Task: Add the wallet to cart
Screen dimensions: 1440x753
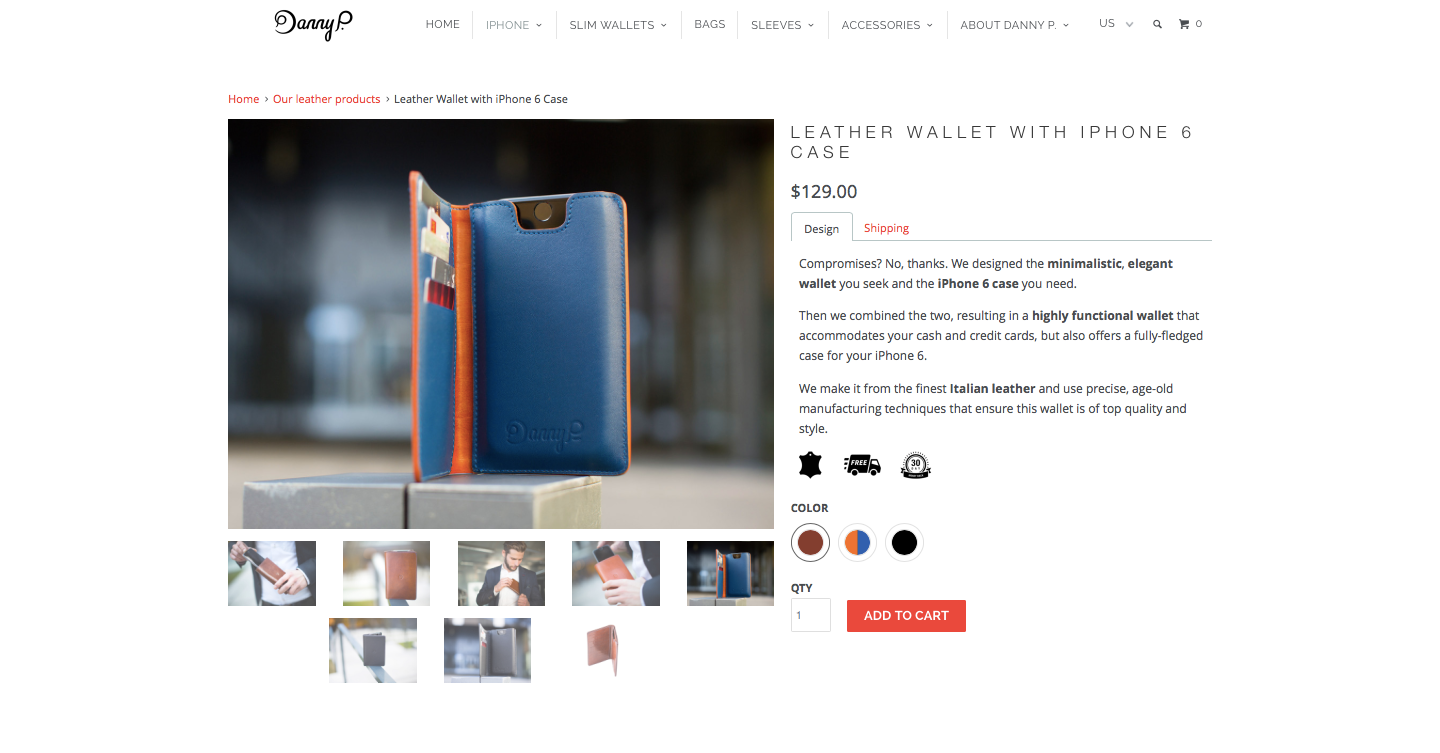Action: pos(906,616)
